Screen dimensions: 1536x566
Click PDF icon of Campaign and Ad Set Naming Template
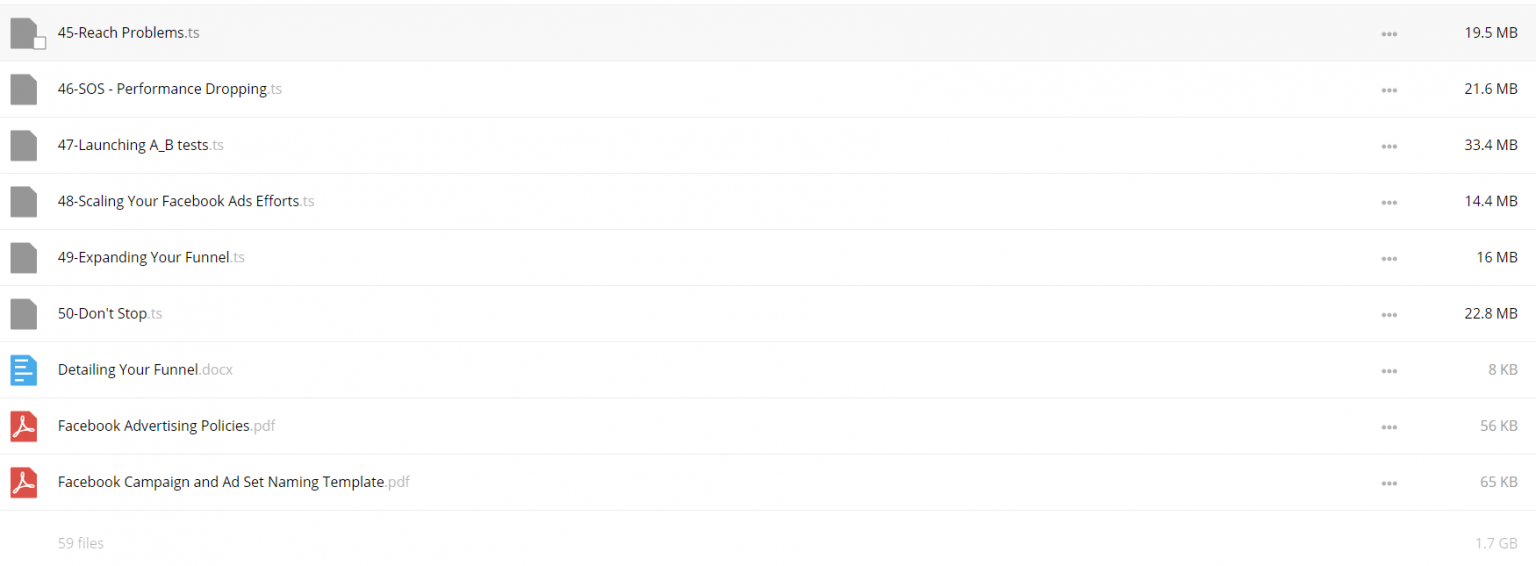(x=24, y=482)
